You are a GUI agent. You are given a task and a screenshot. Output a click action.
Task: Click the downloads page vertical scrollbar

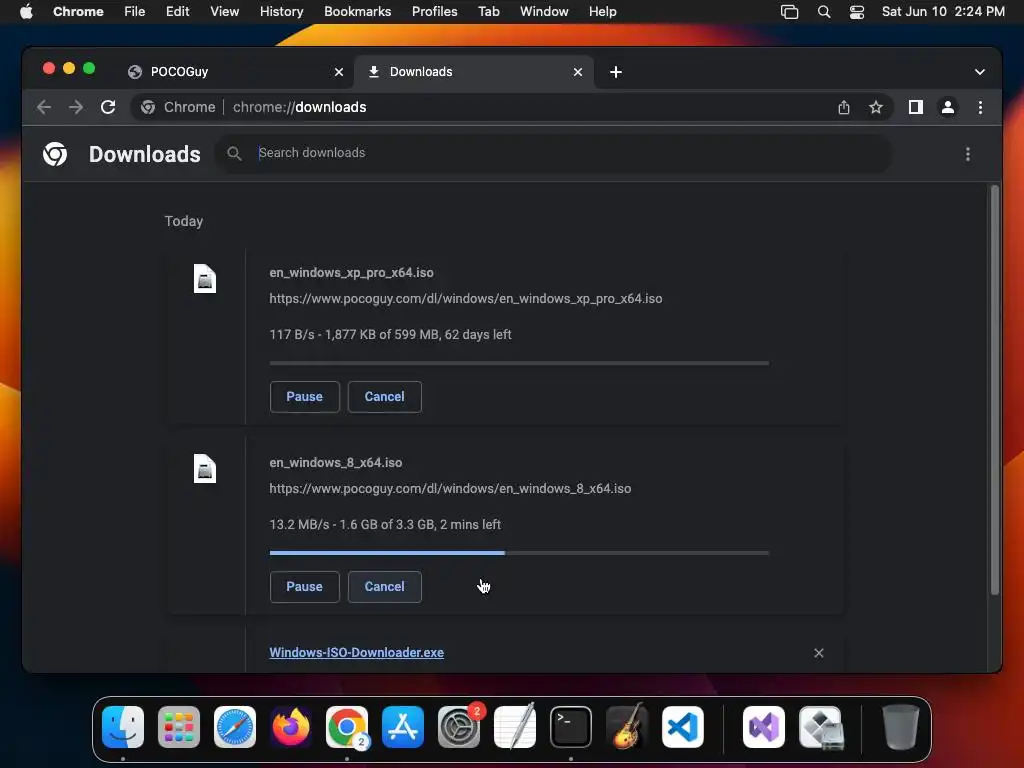[x=995, y=391]
